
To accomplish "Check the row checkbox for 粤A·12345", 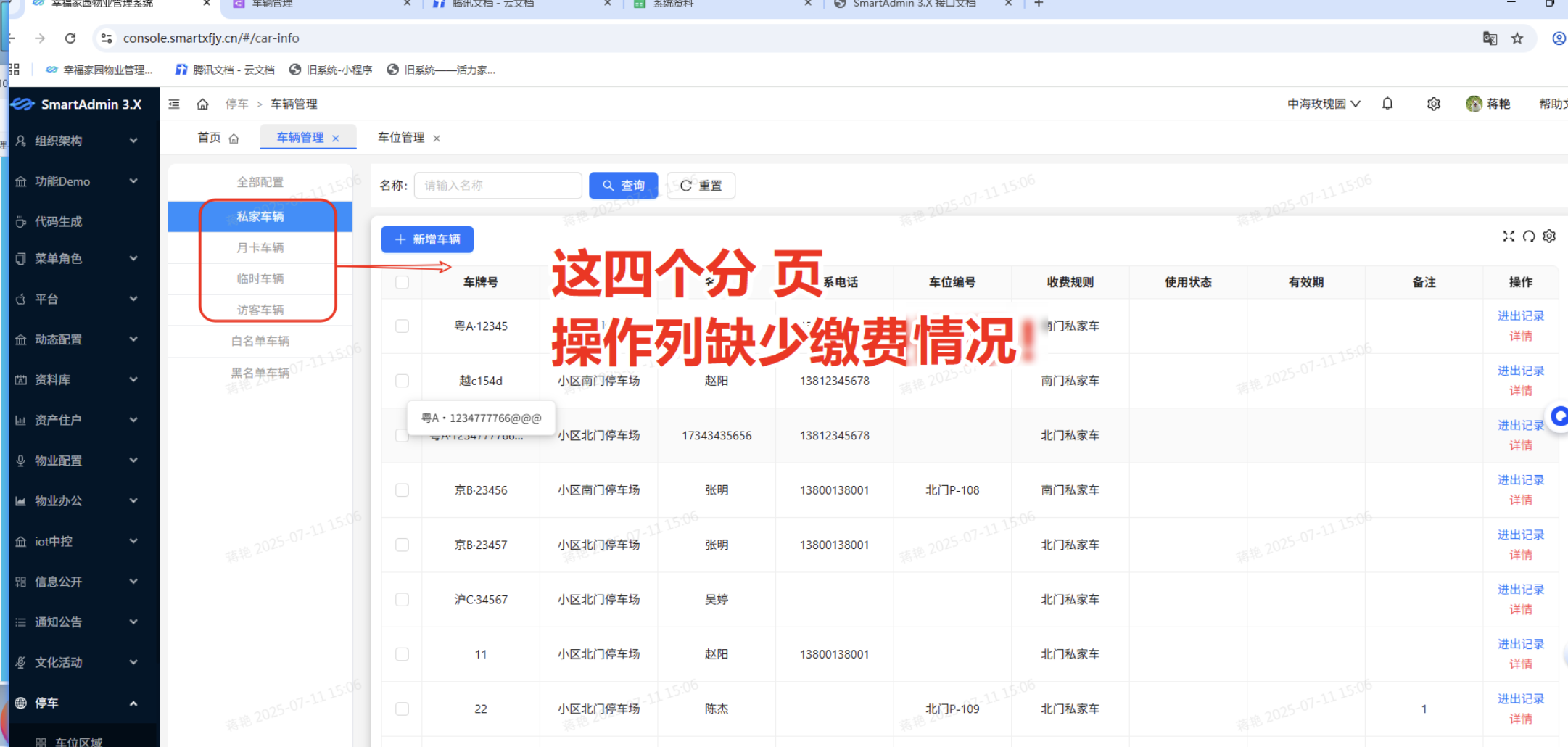I will click(x=402, y=326).
